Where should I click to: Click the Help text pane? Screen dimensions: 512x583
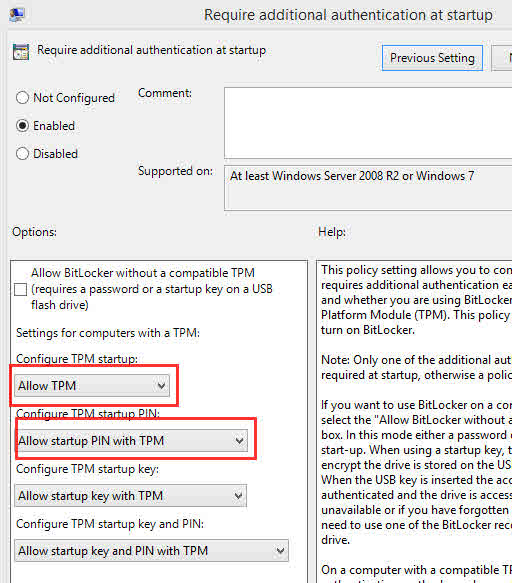(x=414, y=422)
